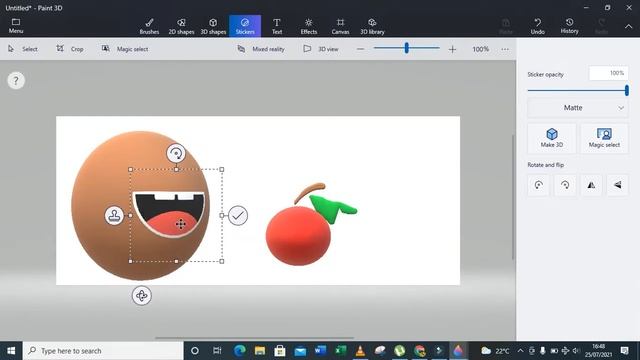Open the 3D shapes tab

(213, 26)
